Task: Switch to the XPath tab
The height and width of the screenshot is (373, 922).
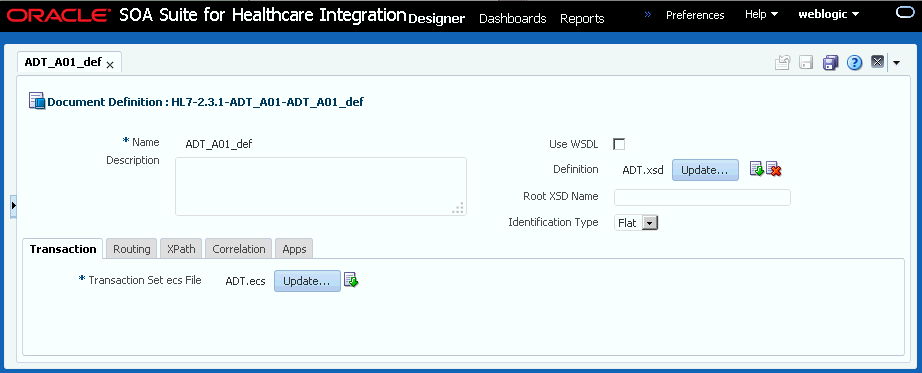Action: click(x=182, y=249)
